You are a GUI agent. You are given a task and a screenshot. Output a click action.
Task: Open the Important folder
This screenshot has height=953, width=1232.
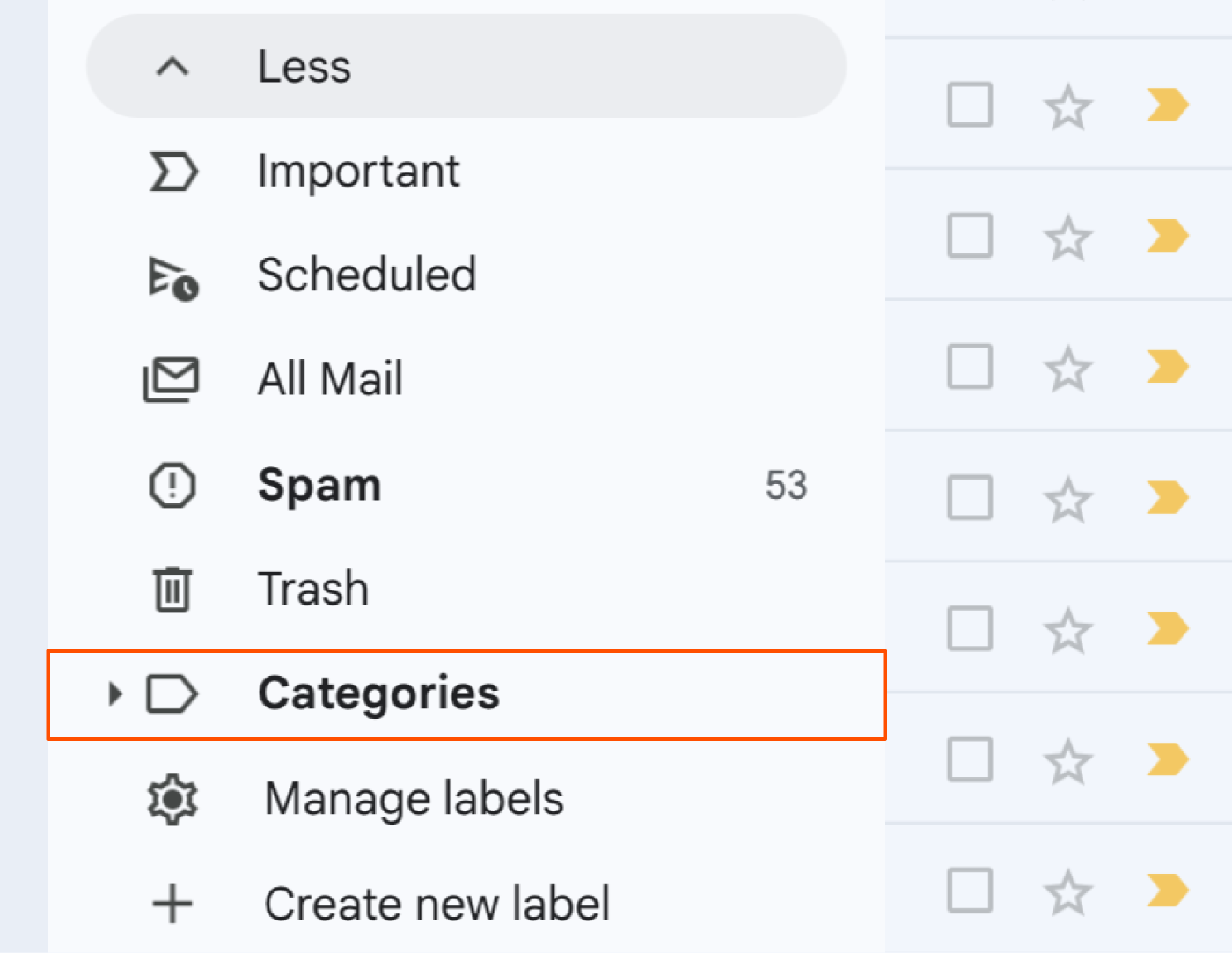[359, 171]
